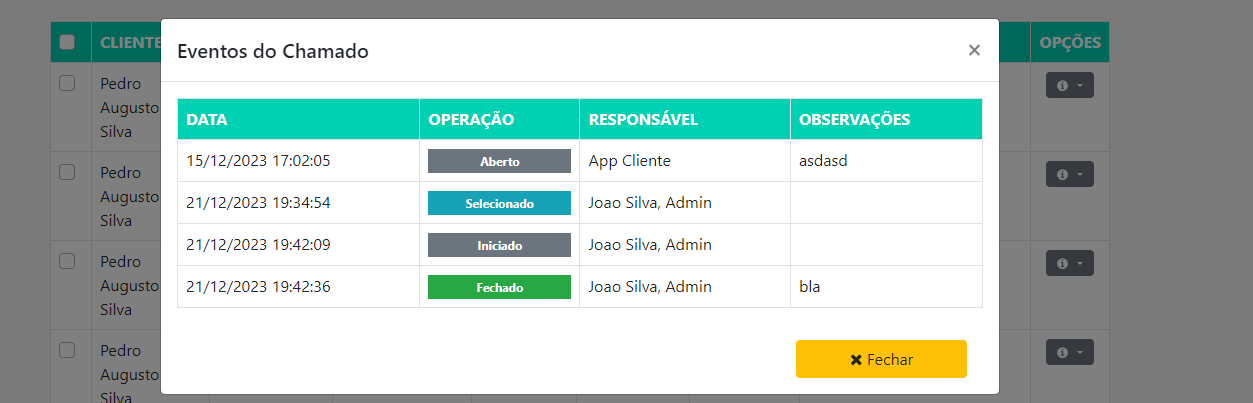The width and height of the screenshot is (1253, 403).
Task: Click the blue Selecionado status badge
Action: (x=499, y=203)
